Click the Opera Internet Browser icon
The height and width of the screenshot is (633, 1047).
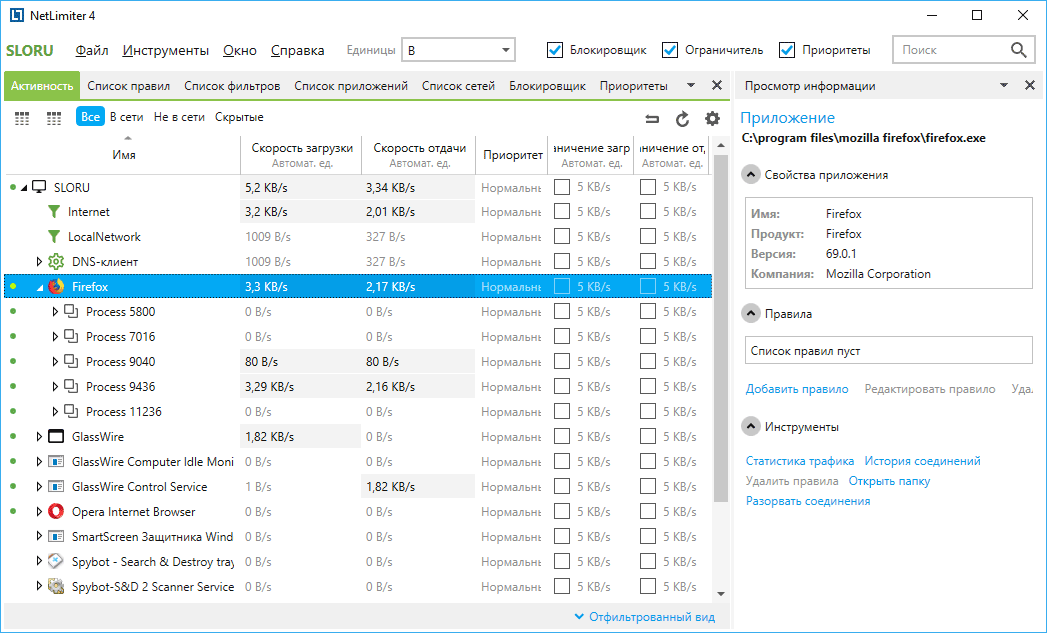point(56,512)
